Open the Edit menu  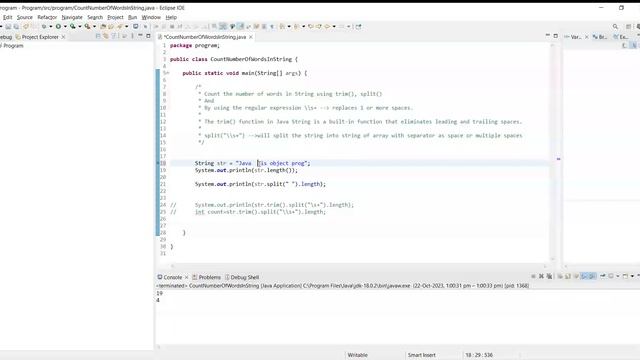[x=7, y=17]
